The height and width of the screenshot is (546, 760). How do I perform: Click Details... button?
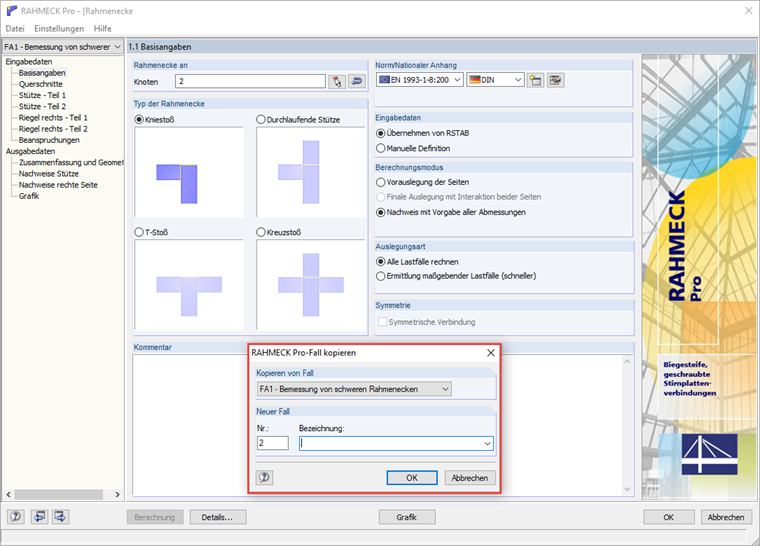point(217,517)
